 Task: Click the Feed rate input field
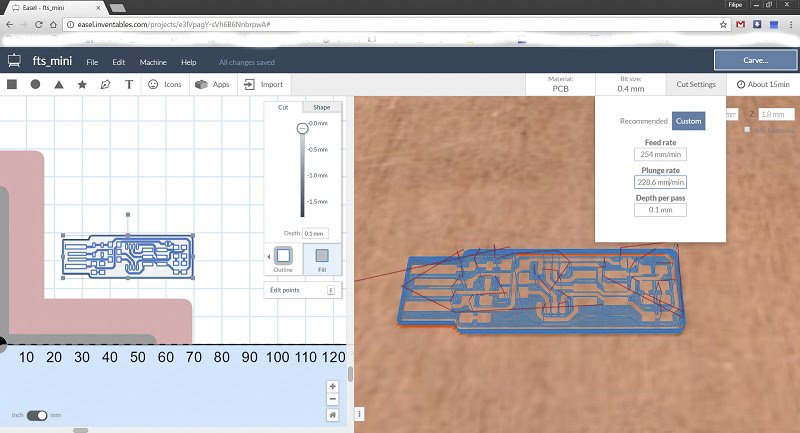(660, 154)
